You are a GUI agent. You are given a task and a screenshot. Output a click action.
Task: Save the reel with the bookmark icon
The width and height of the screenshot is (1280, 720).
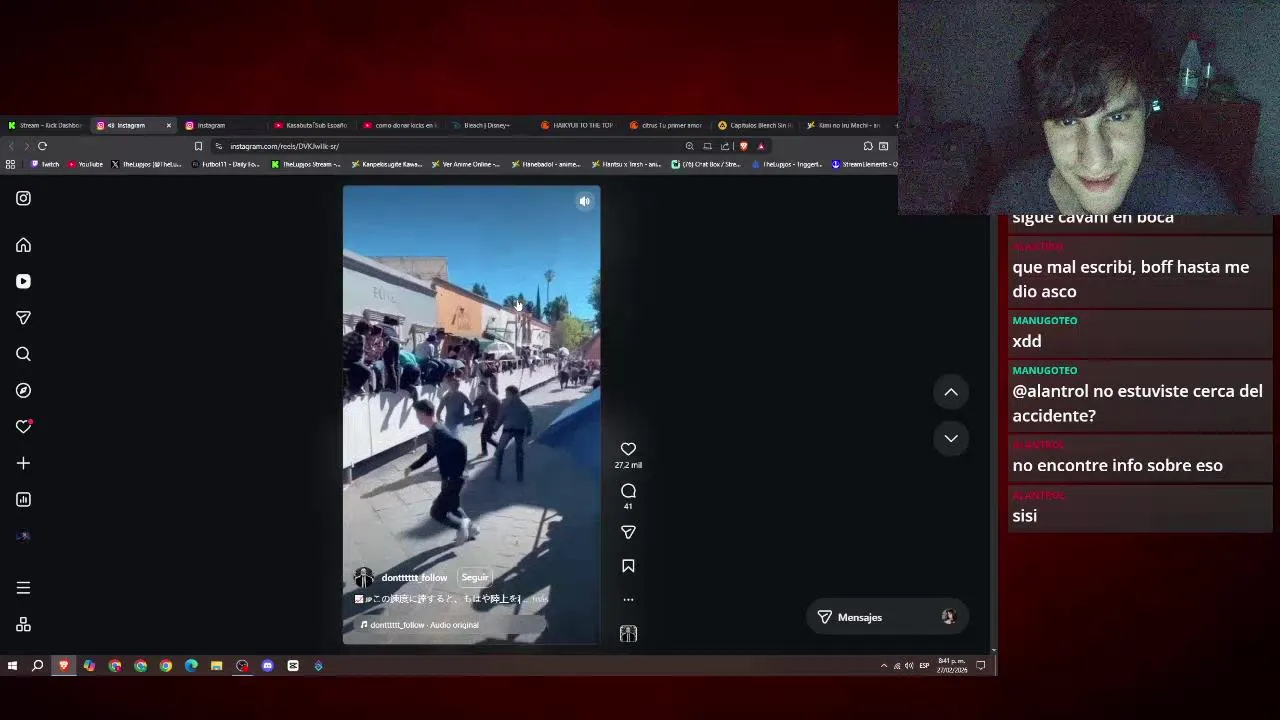pyautogui.click(x=628, y=566)
